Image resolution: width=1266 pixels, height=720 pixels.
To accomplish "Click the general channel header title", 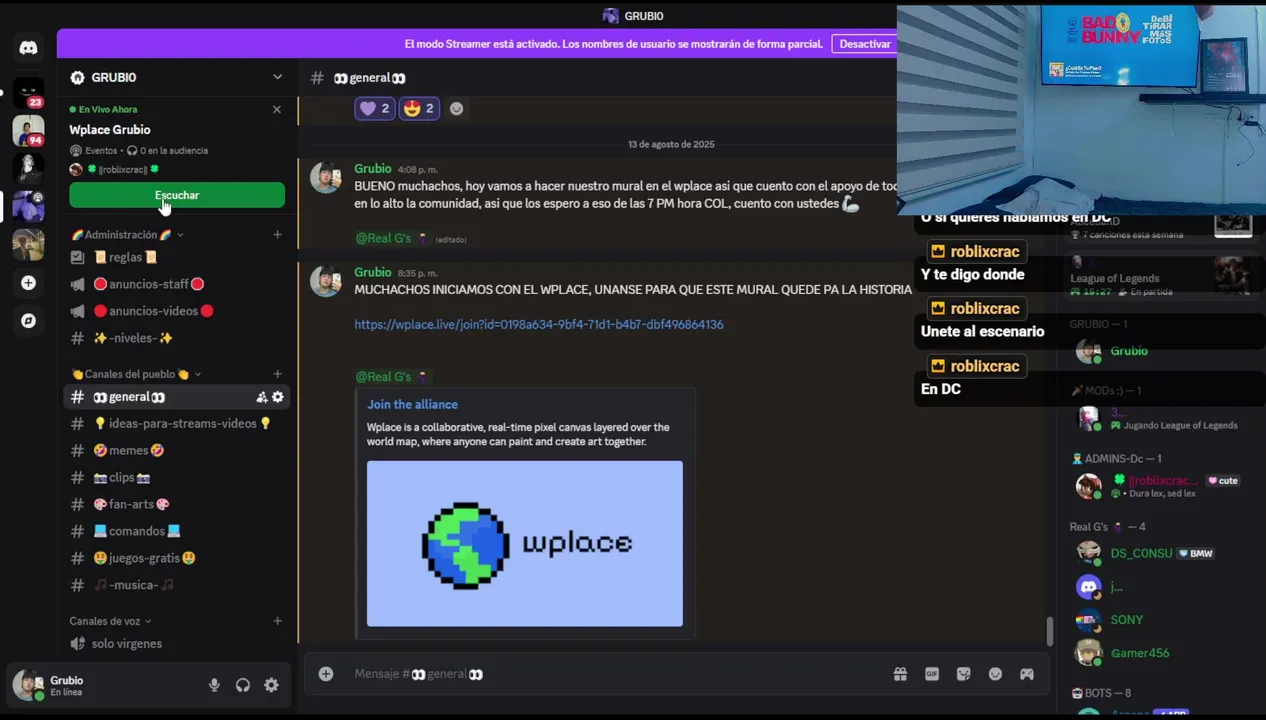I will [369, 78].
